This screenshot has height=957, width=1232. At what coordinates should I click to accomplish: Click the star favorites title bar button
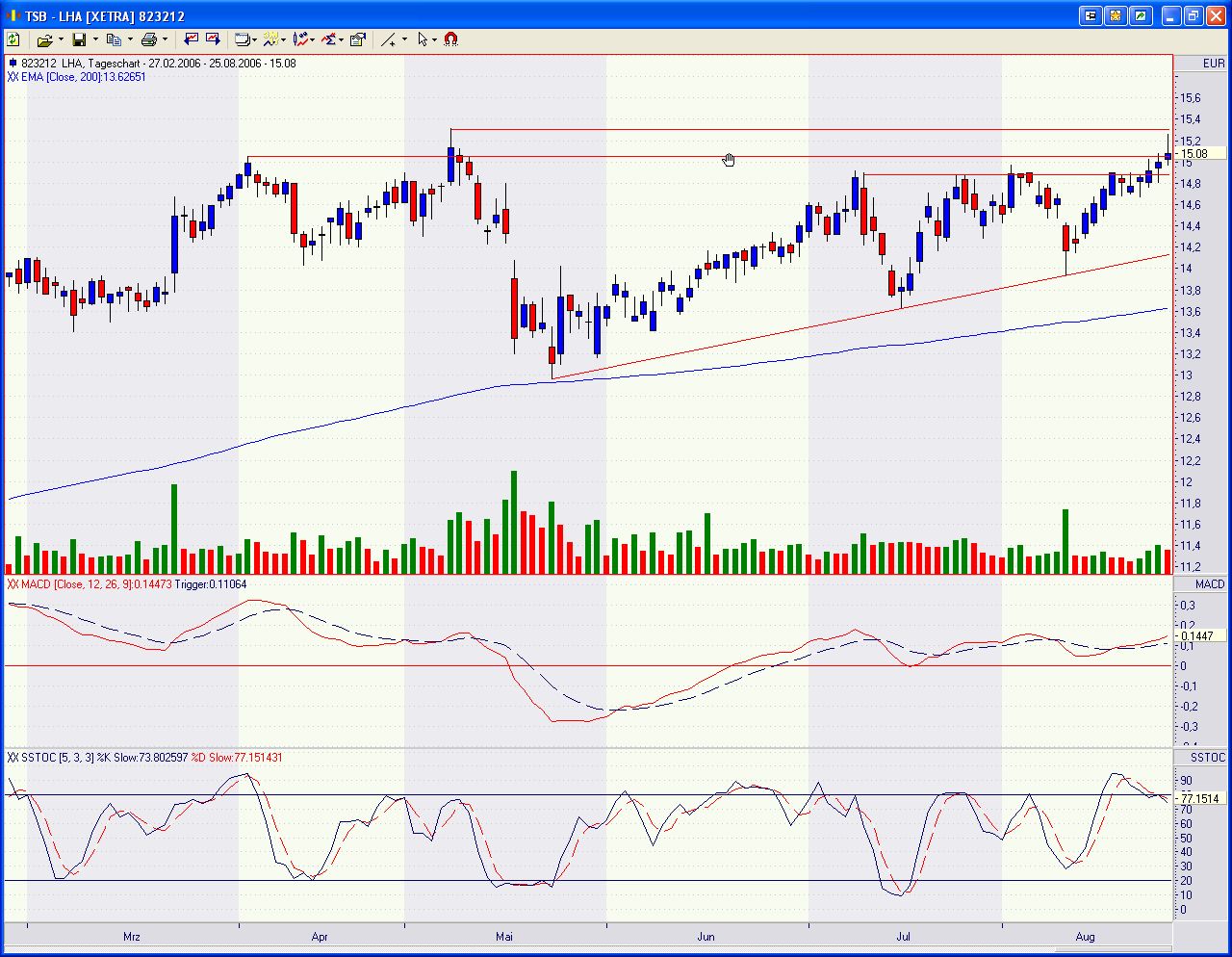[x=1116, y=16]
